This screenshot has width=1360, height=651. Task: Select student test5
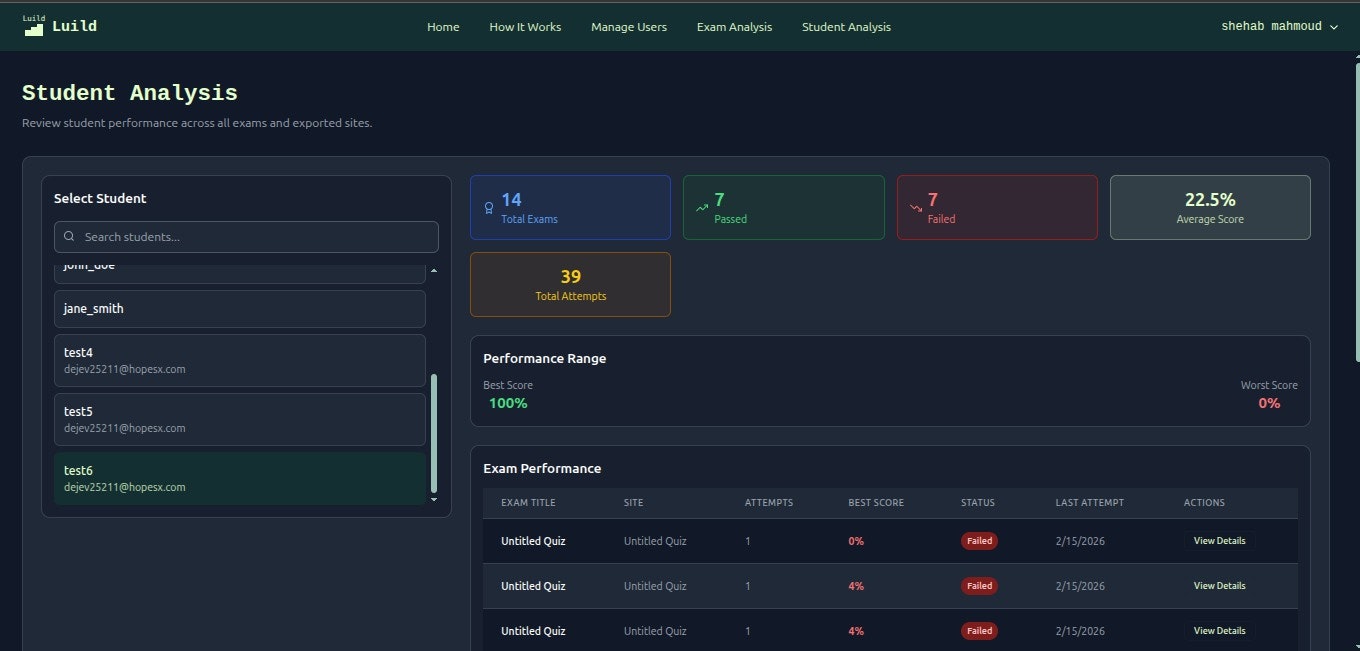[240, 419]
